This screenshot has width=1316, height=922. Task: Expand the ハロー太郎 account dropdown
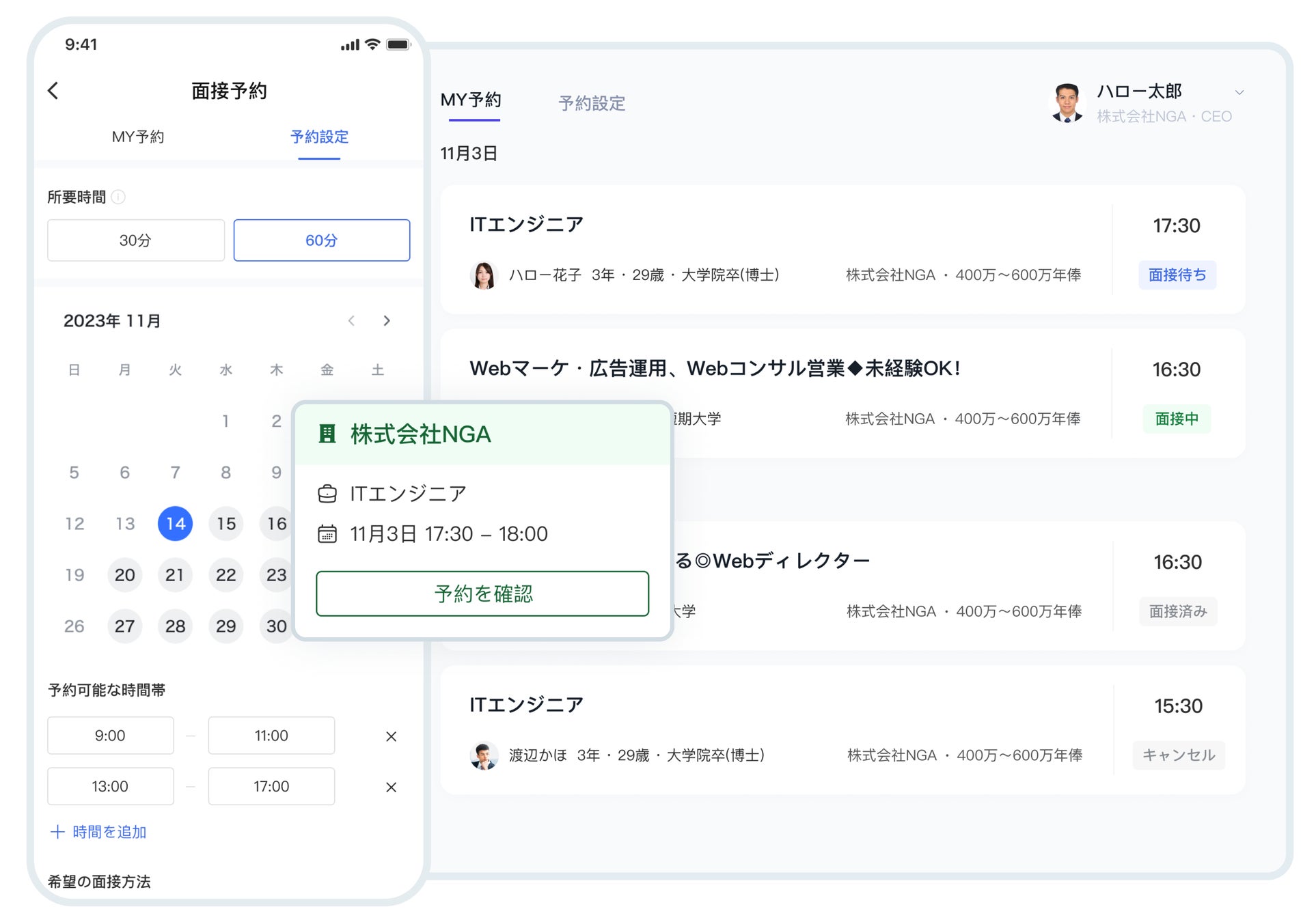tap(1239, 92)
